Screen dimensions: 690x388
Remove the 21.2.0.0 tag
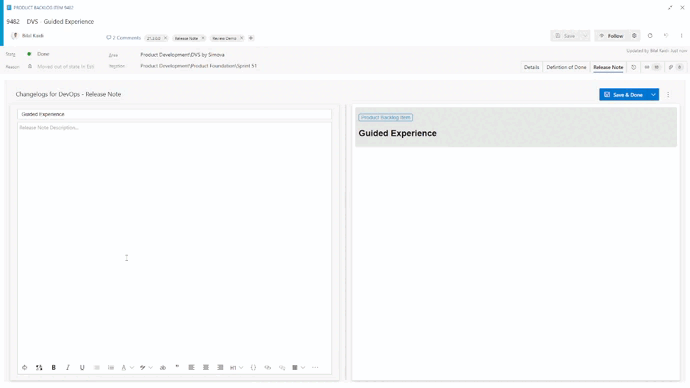[x=165, y=38]
